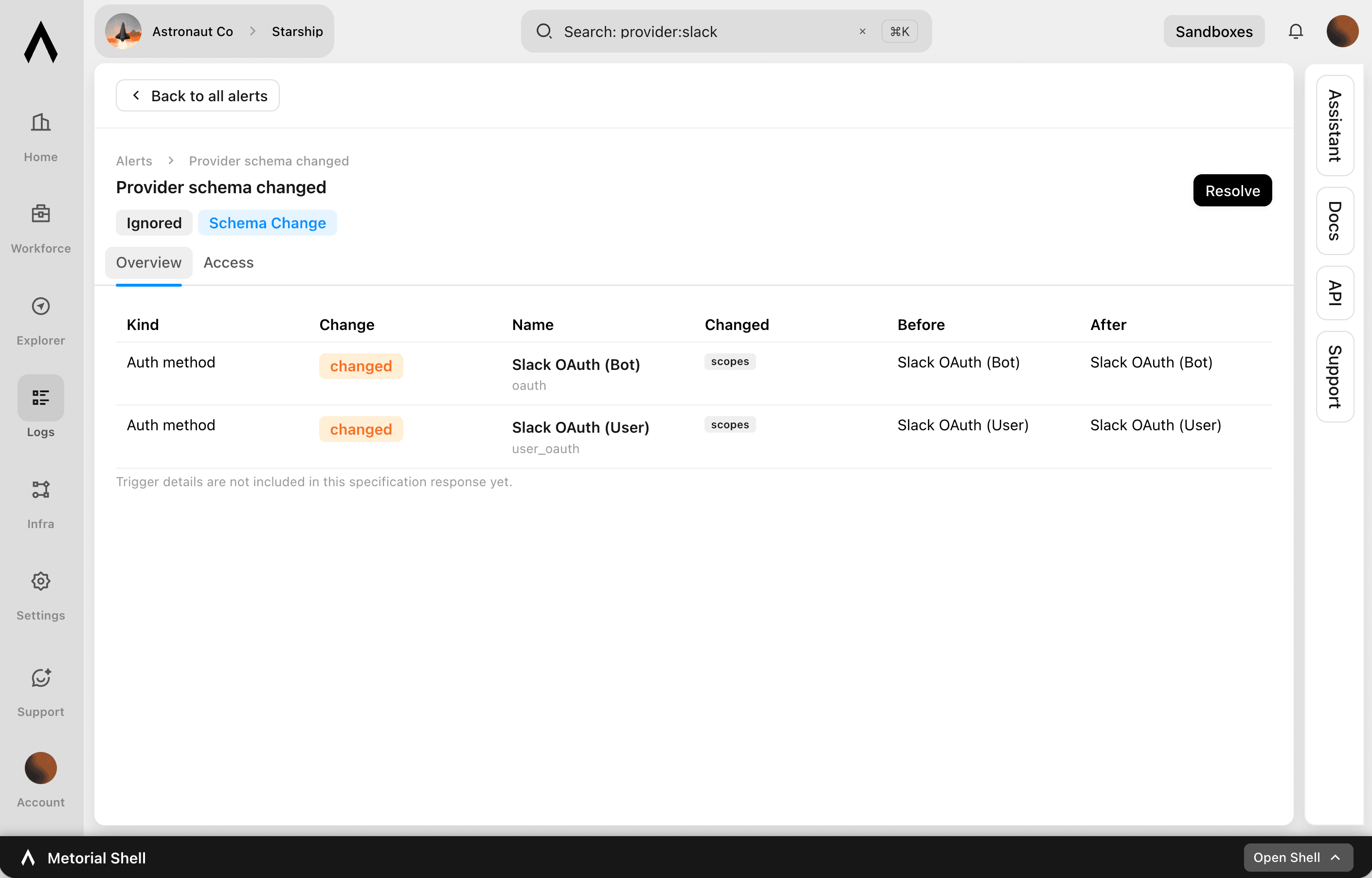Click the Metorial Shell label
Image resolution: width=1372 pixels, height=878 pixels.
click(x=96, y=858)
